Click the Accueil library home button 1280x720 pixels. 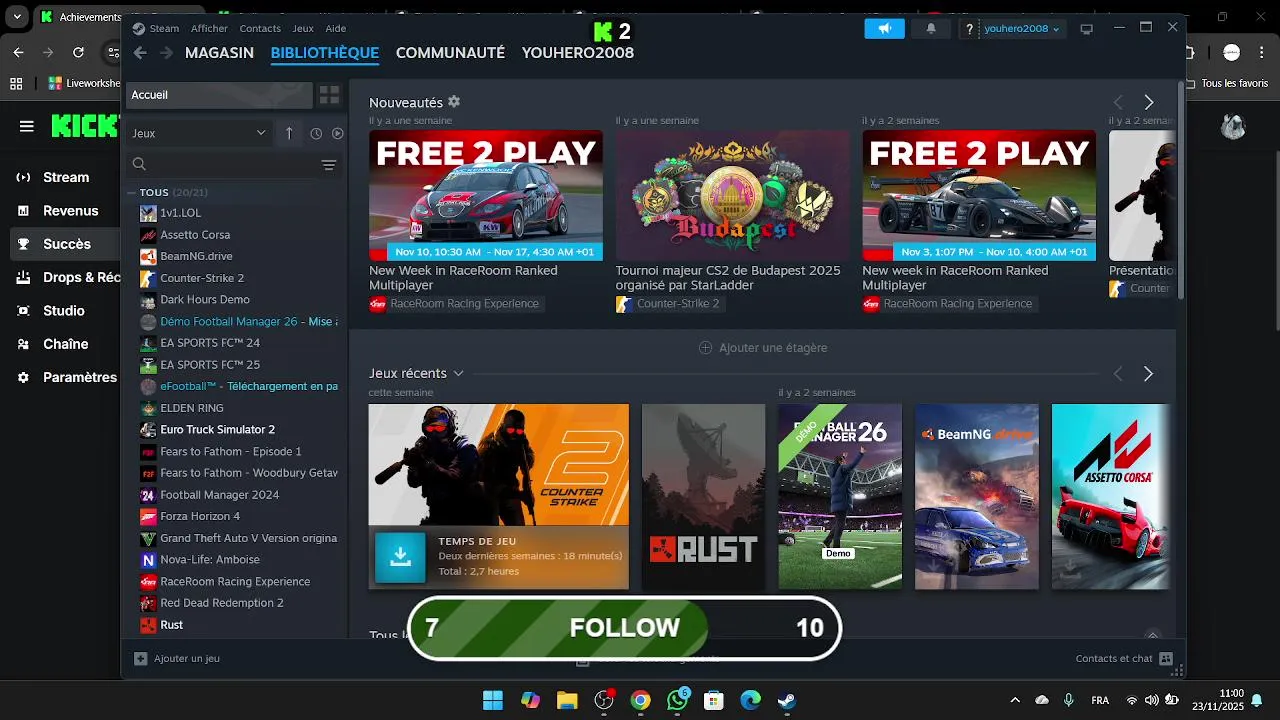tap(219, 95)
